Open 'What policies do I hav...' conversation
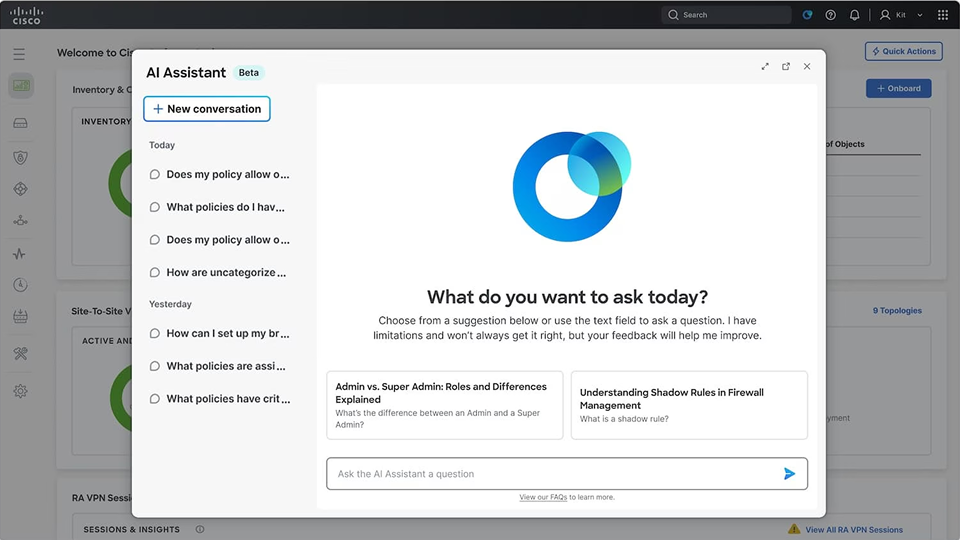 click(x=217, y=207)
